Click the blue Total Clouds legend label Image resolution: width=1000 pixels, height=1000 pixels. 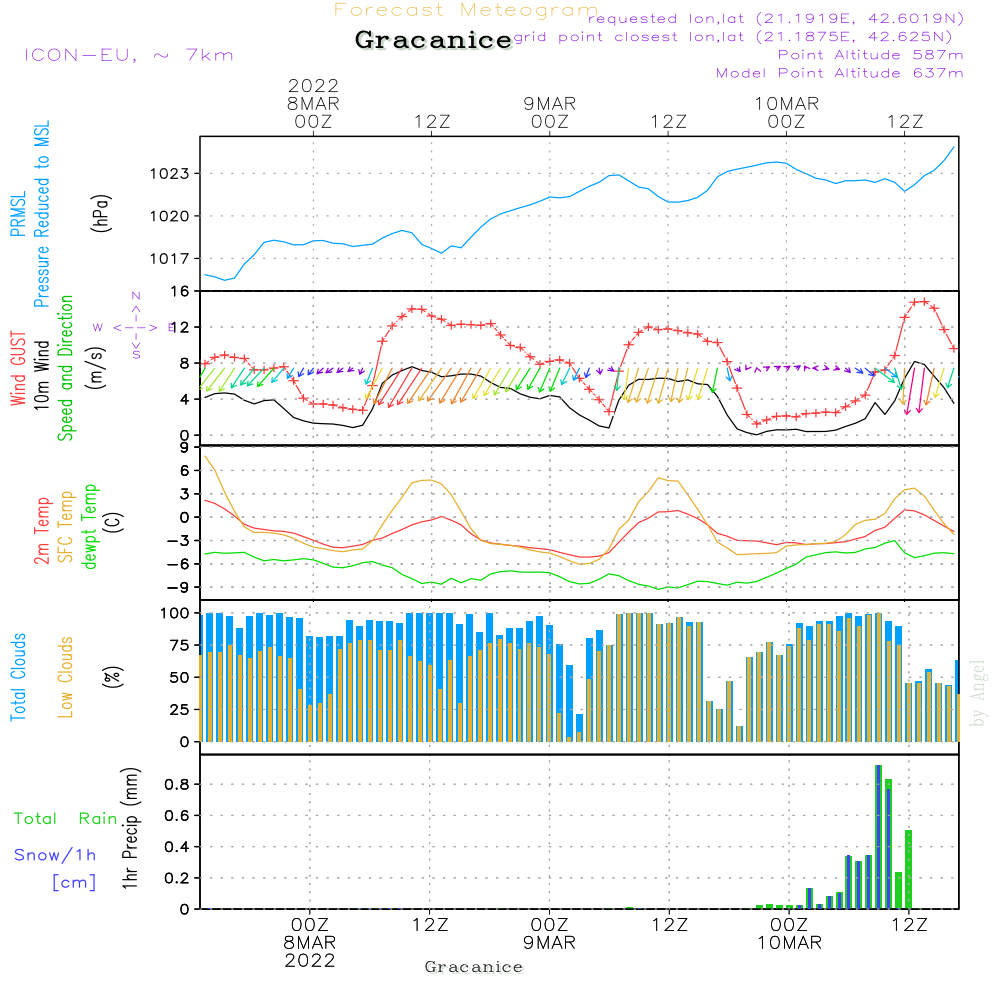(18, 677)
